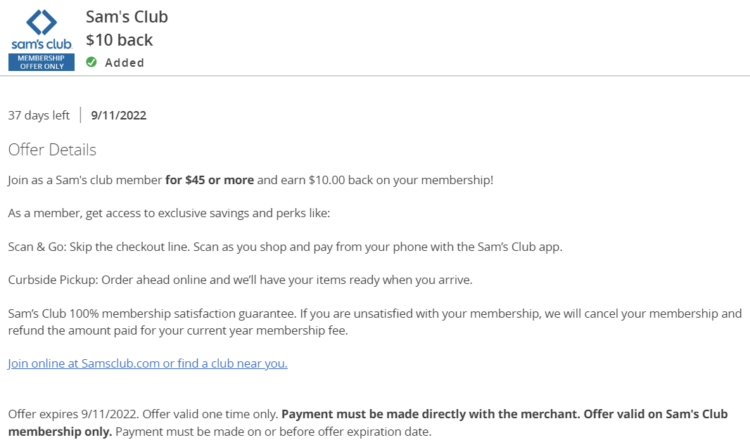
Task: Click the green Added checkmark icon
Action: [x=91, y=62]
